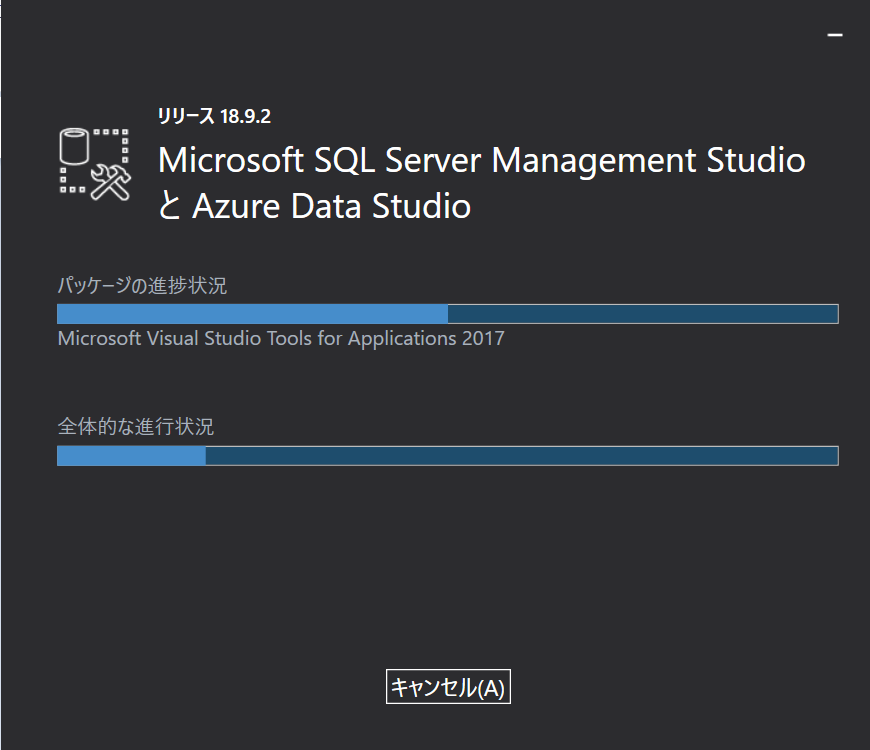Click the パッケージの進捗状況 label
Image resolution: width=870 pixels, height=750 pixels.
point(142,285)
